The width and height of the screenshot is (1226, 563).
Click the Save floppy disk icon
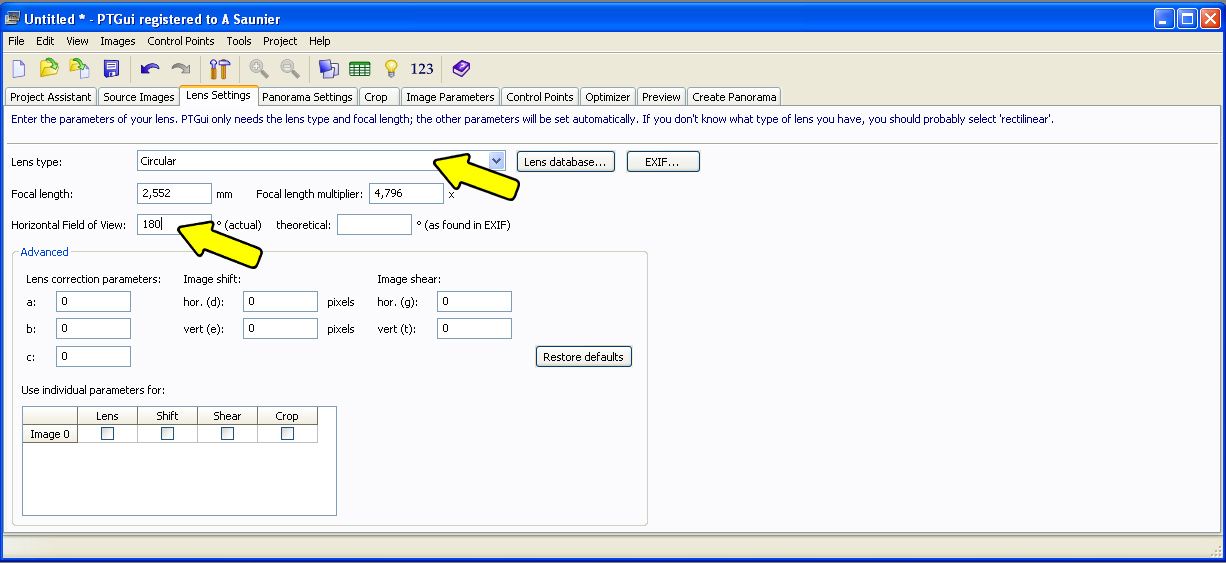111,68
